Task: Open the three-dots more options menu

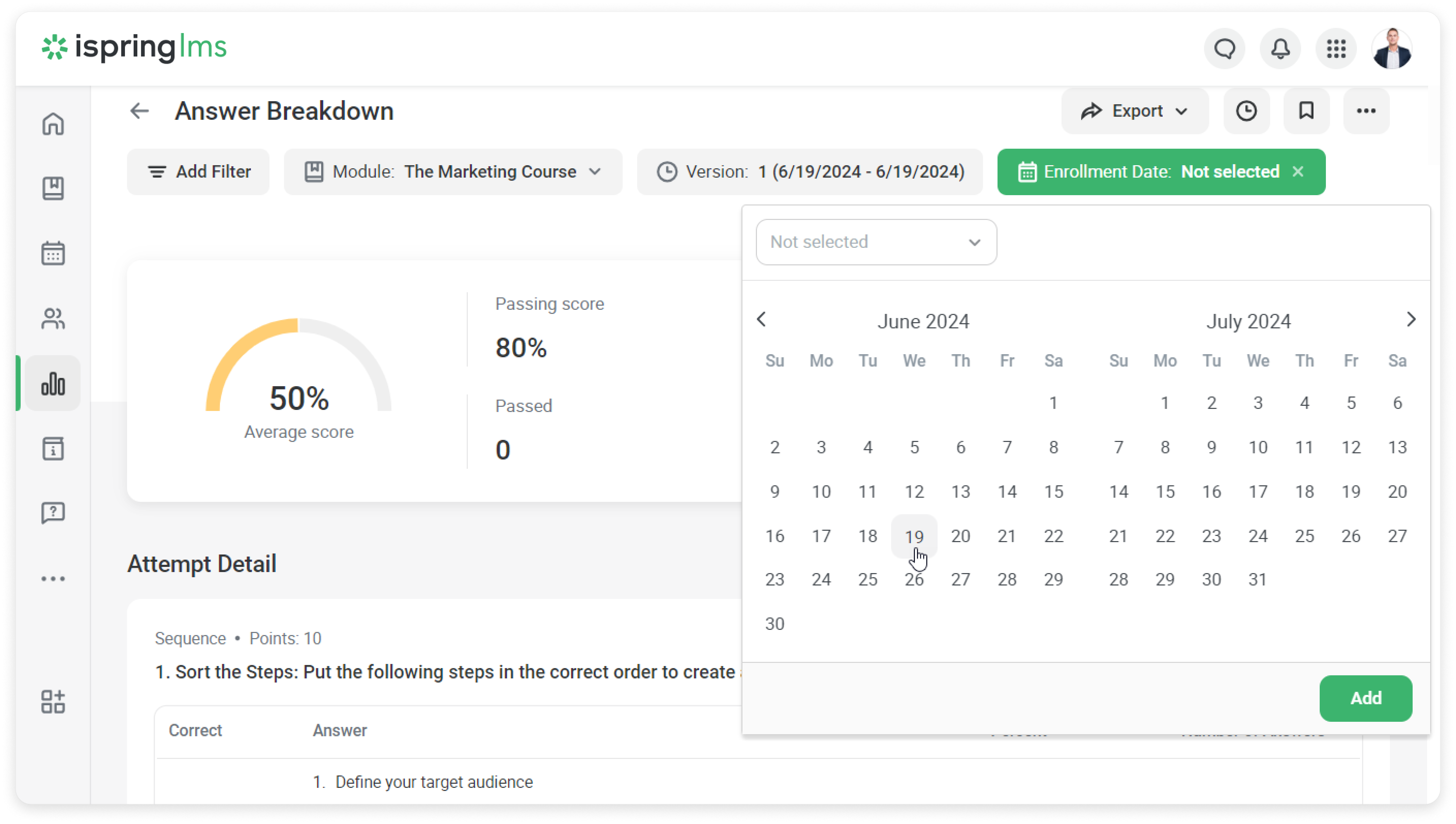Action: coord(1366,111)
